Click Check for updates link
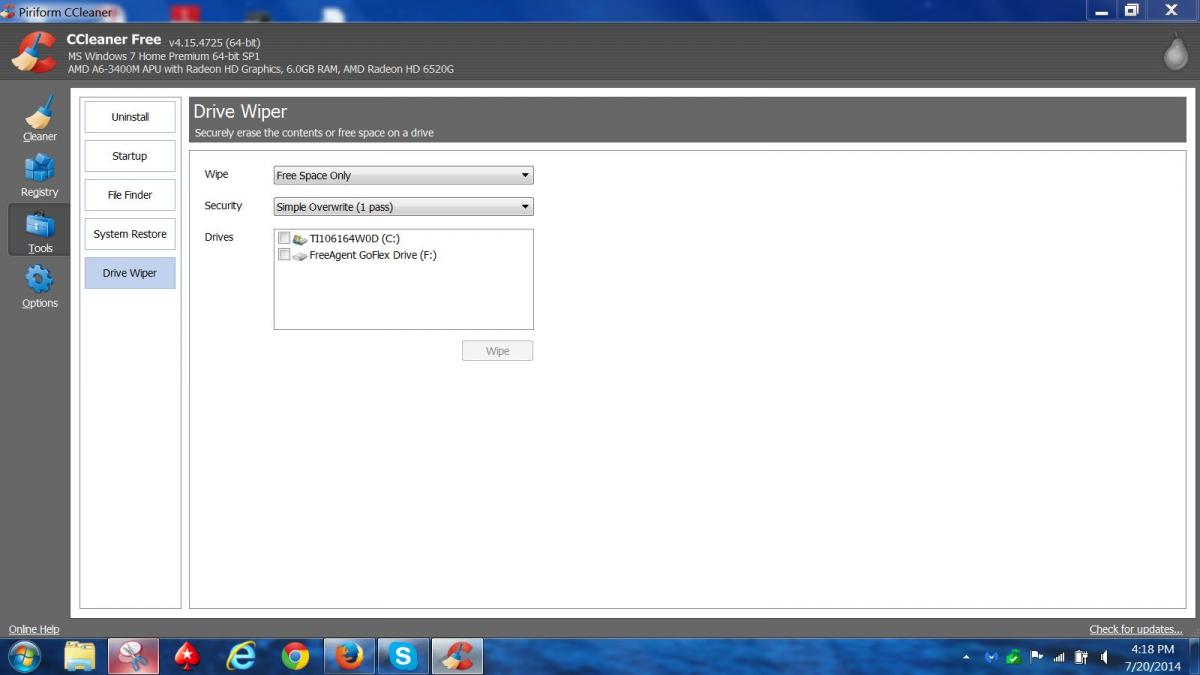The width and height of the screenshot is (1200, 675). coord(1136,629)
